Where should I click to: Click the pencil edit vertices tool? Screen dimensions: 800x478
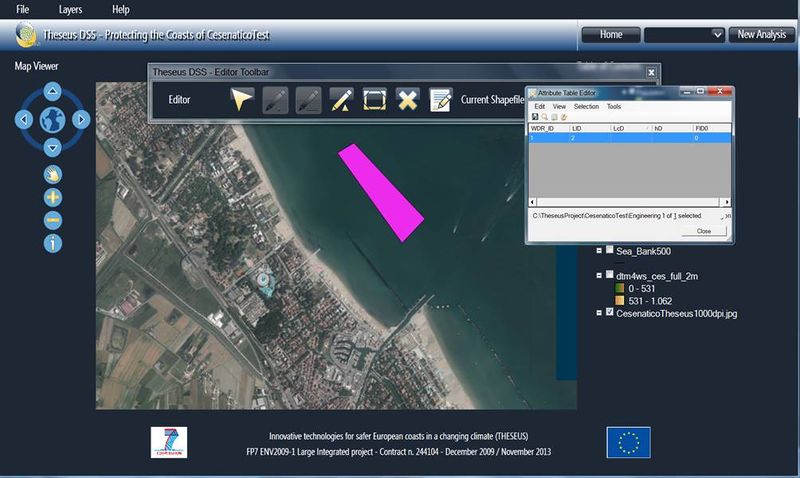342,99
